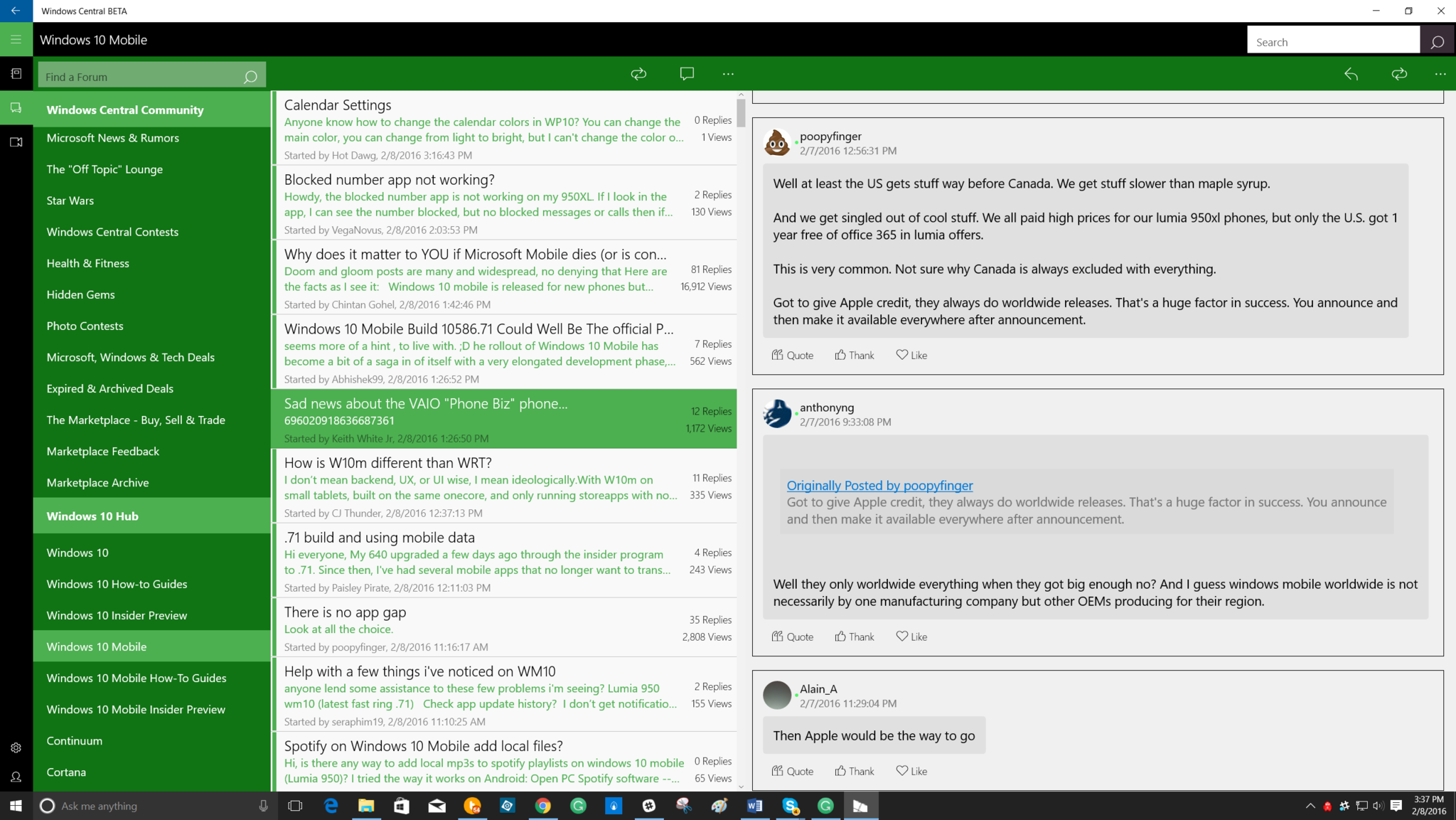The height and width of the screenshot is (820, 1456).
Task: Click the news articles sidebar icon
Action: [x=16, y=74]
